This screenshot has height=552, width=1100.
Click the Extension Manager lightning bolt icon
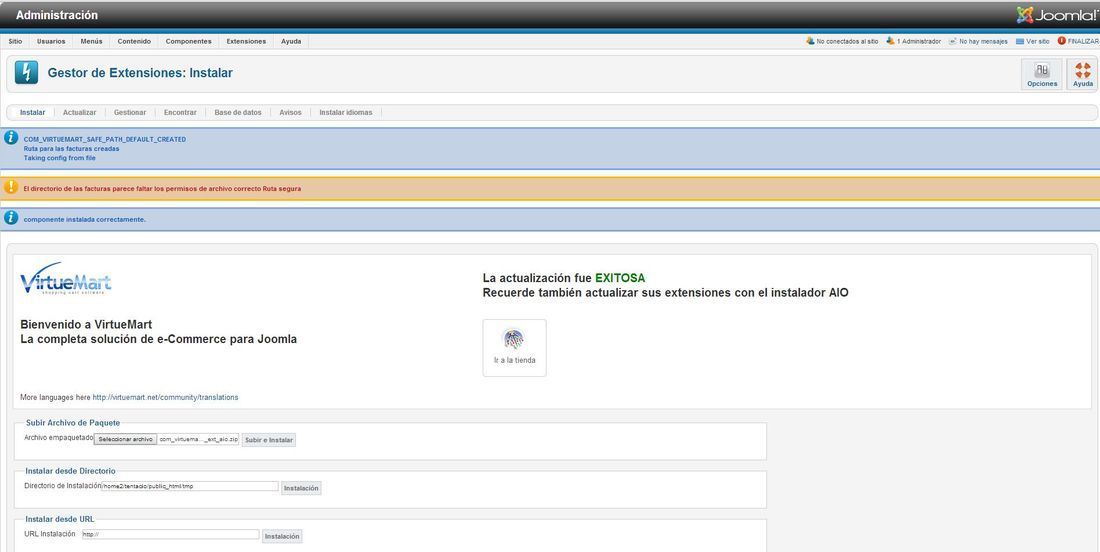[27, 72]
